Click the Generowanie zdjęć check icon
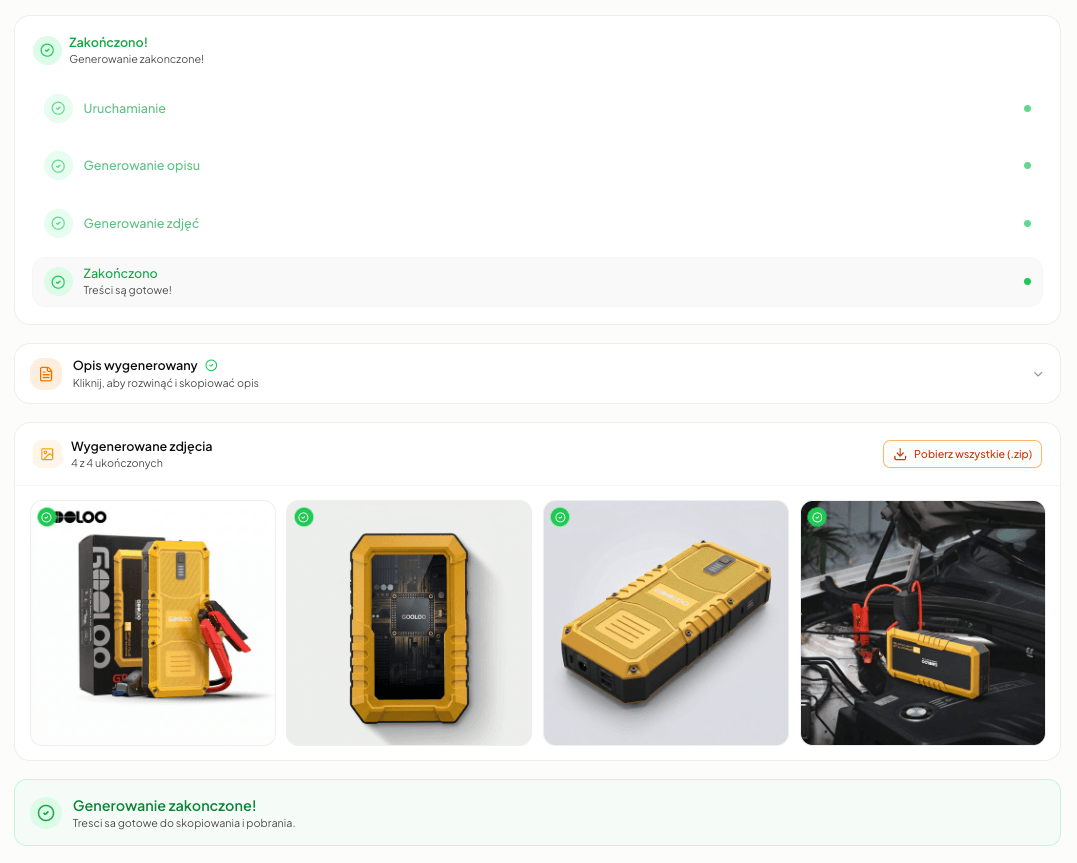 pyautogui.click(x=58, y=223)
